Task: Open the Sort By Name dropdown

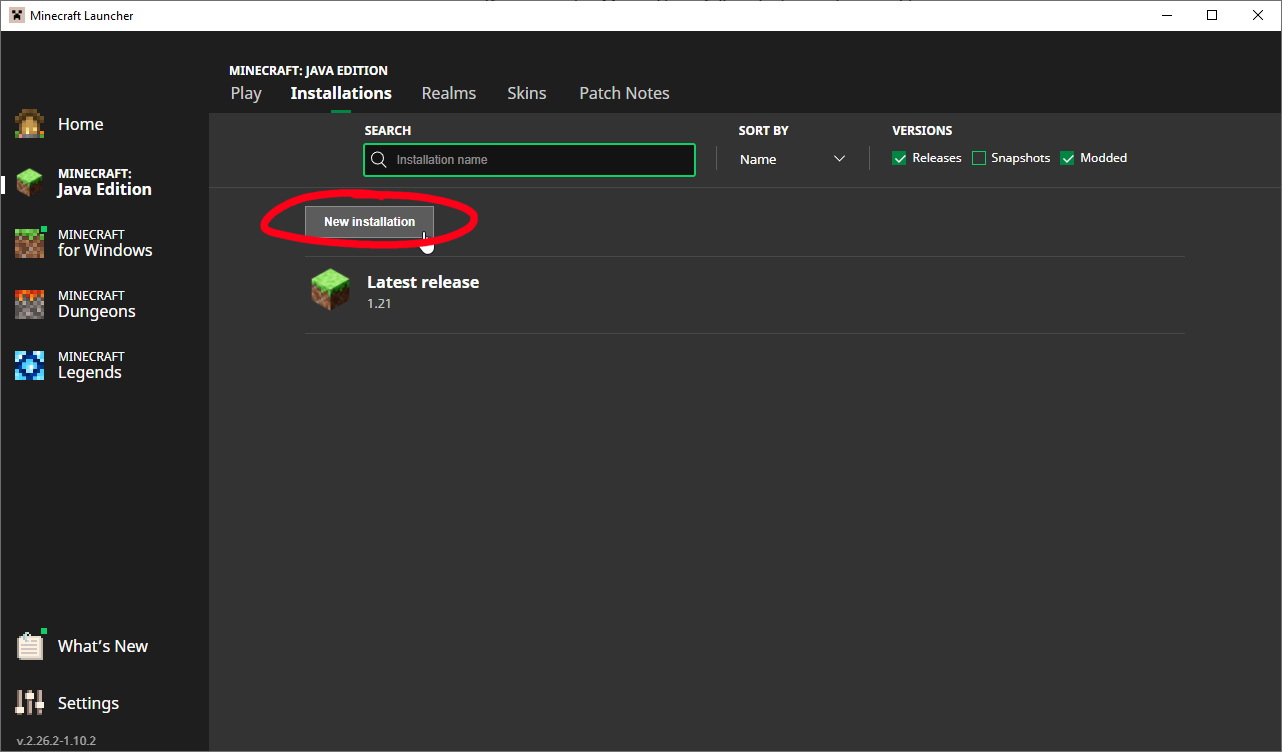Action: [x=791, y=160]
